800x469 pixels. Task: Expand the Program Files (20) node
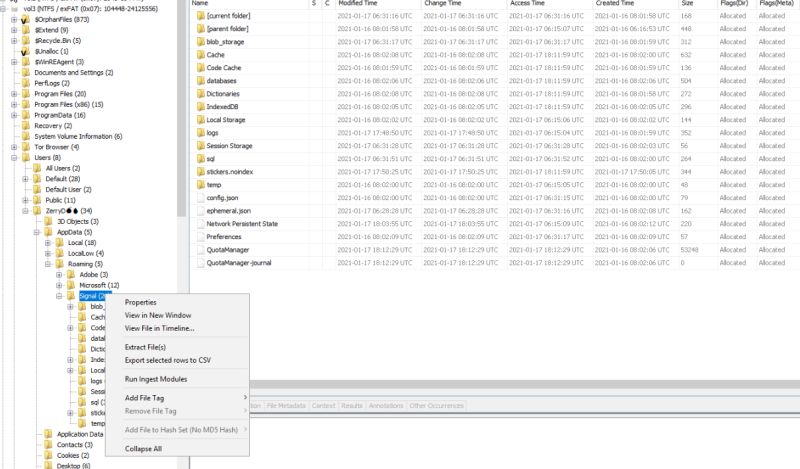[x=14, y=94]
